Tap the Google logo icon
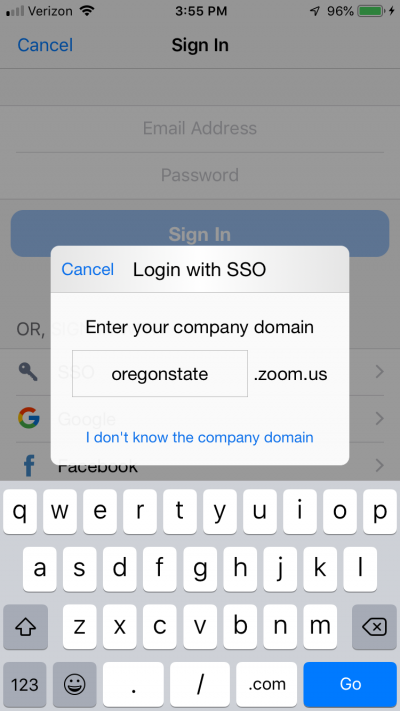Viewport: 400px width, 711px height. pos(29,418)
